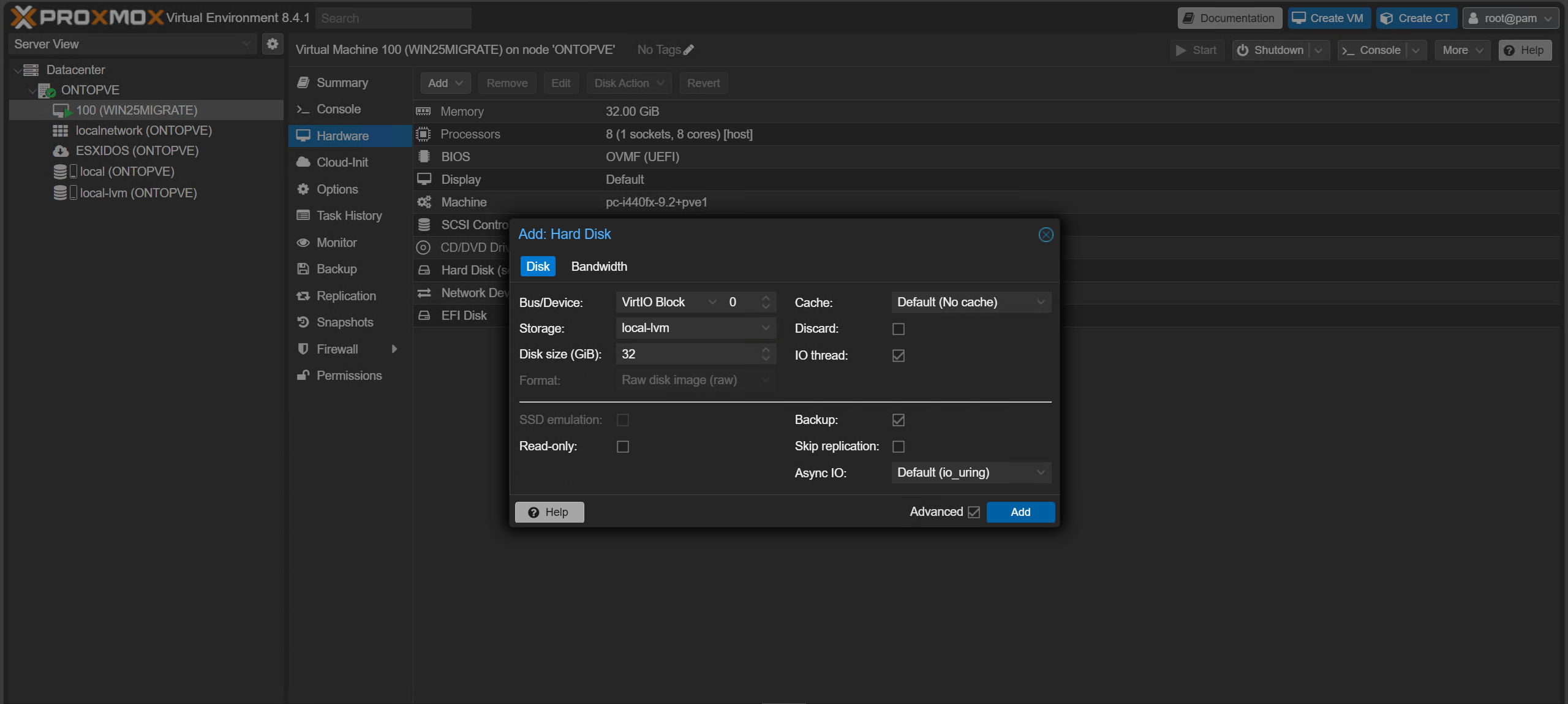Click the ESXIDOS cloud storage icon

coord(60,151)
